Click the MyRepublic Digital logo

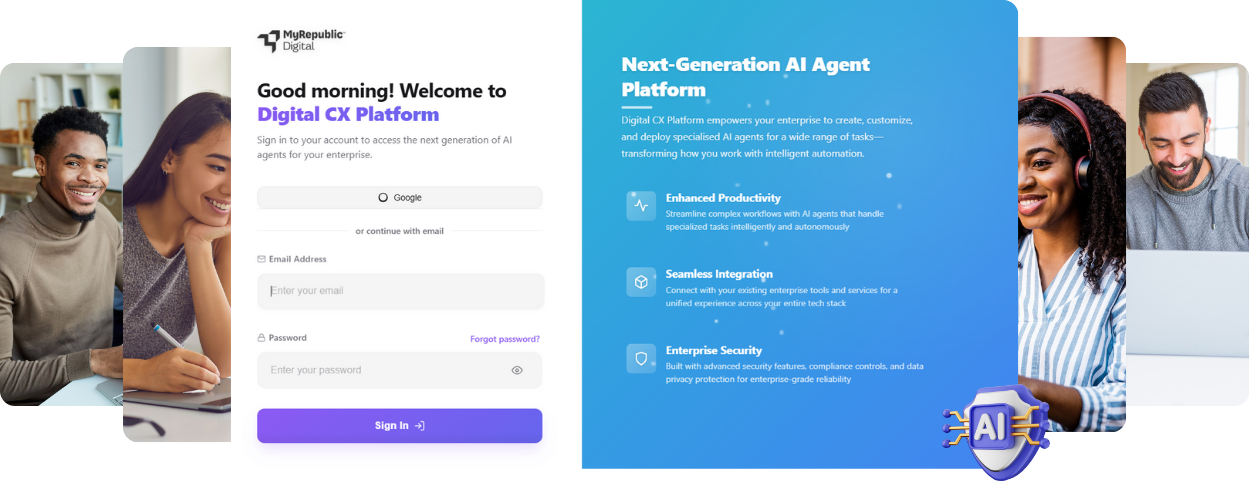(x=301, y=40)
